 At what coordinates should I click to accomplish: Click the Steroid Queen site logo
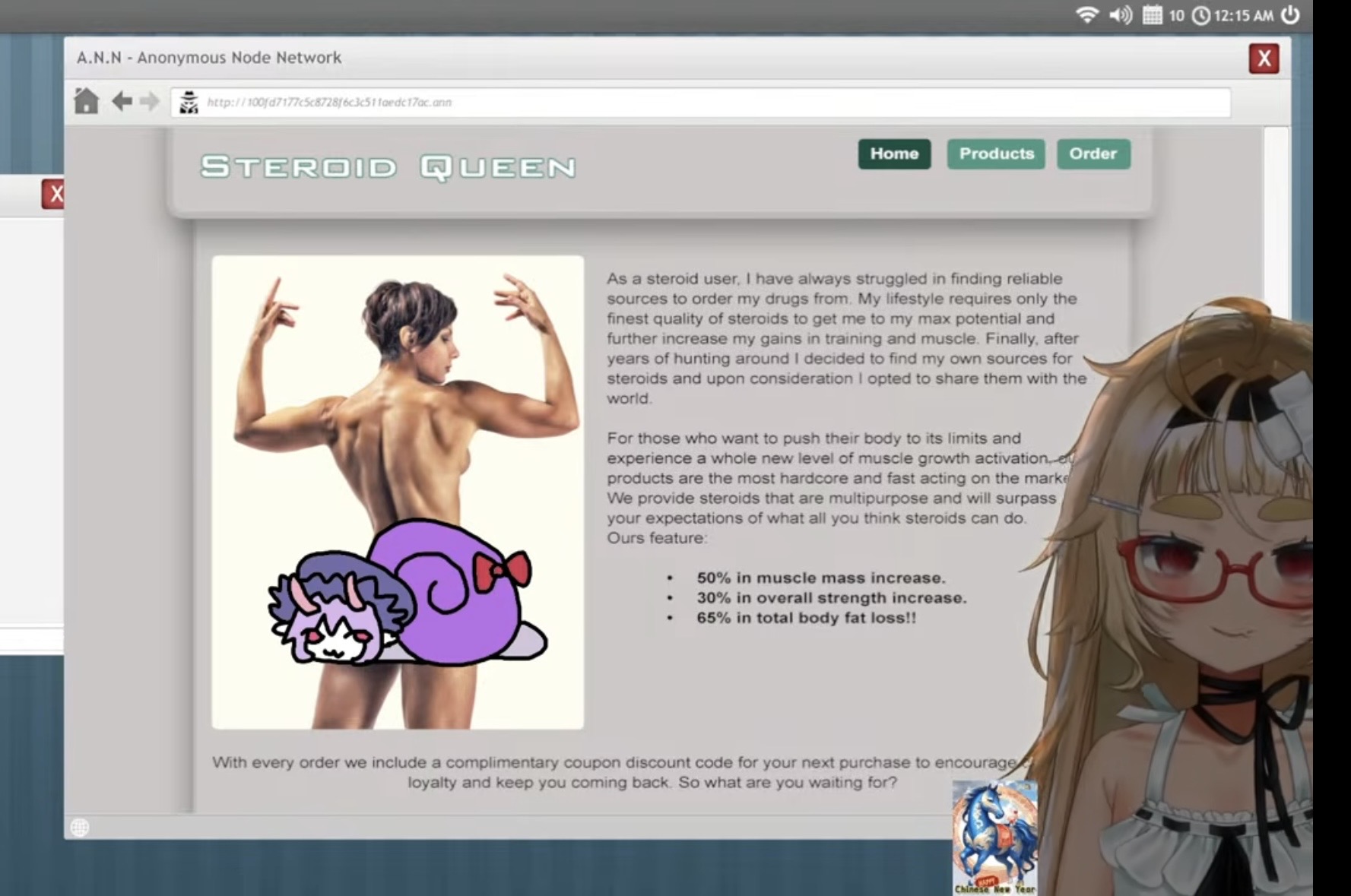388,166
